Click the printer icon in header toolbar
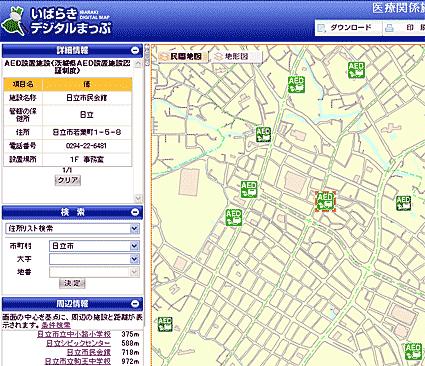 pos(389,28)
